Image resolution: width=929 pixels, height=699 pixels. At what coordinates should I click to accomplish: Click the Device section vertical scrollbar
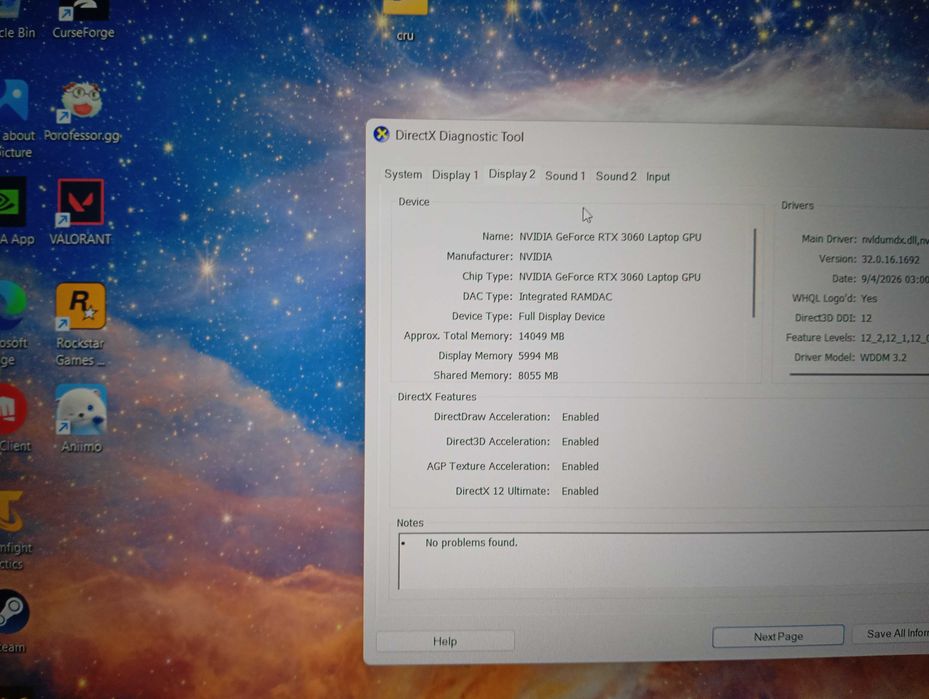754,272
